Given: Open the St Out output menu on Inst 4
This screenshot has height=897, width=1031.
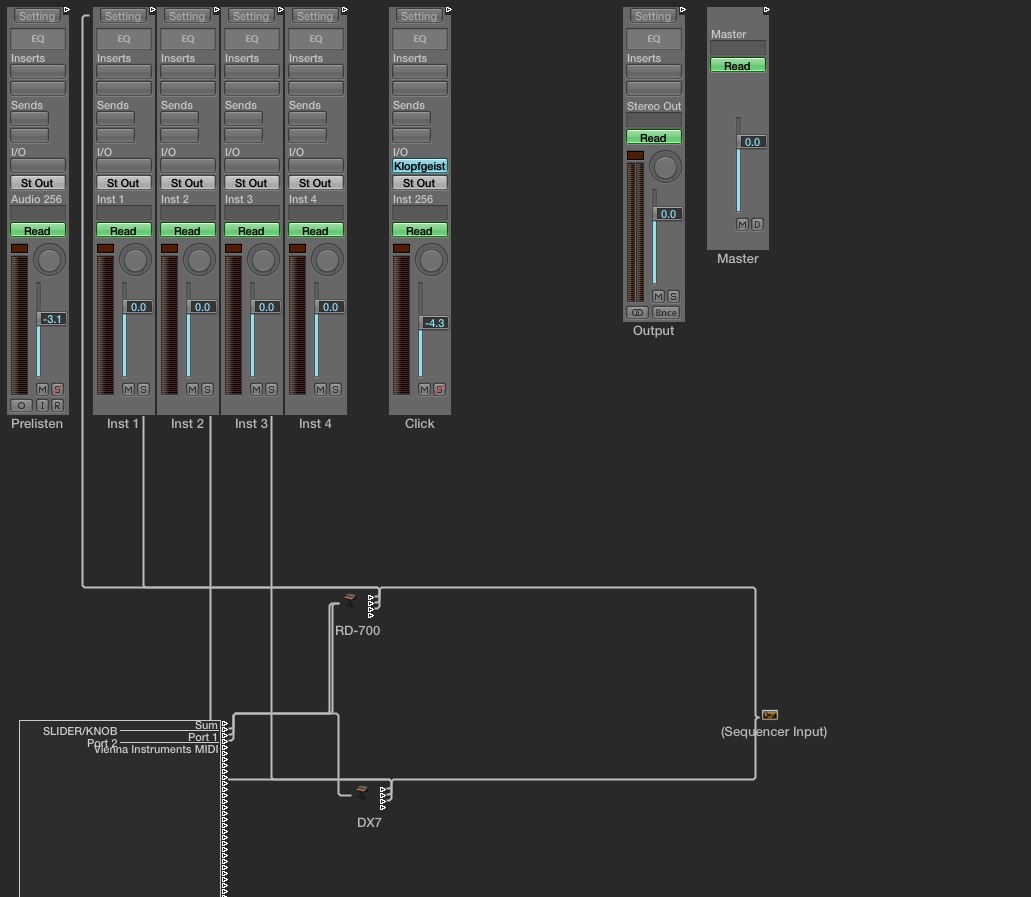Looking at the screenshot, I should (x=315, y=183).
